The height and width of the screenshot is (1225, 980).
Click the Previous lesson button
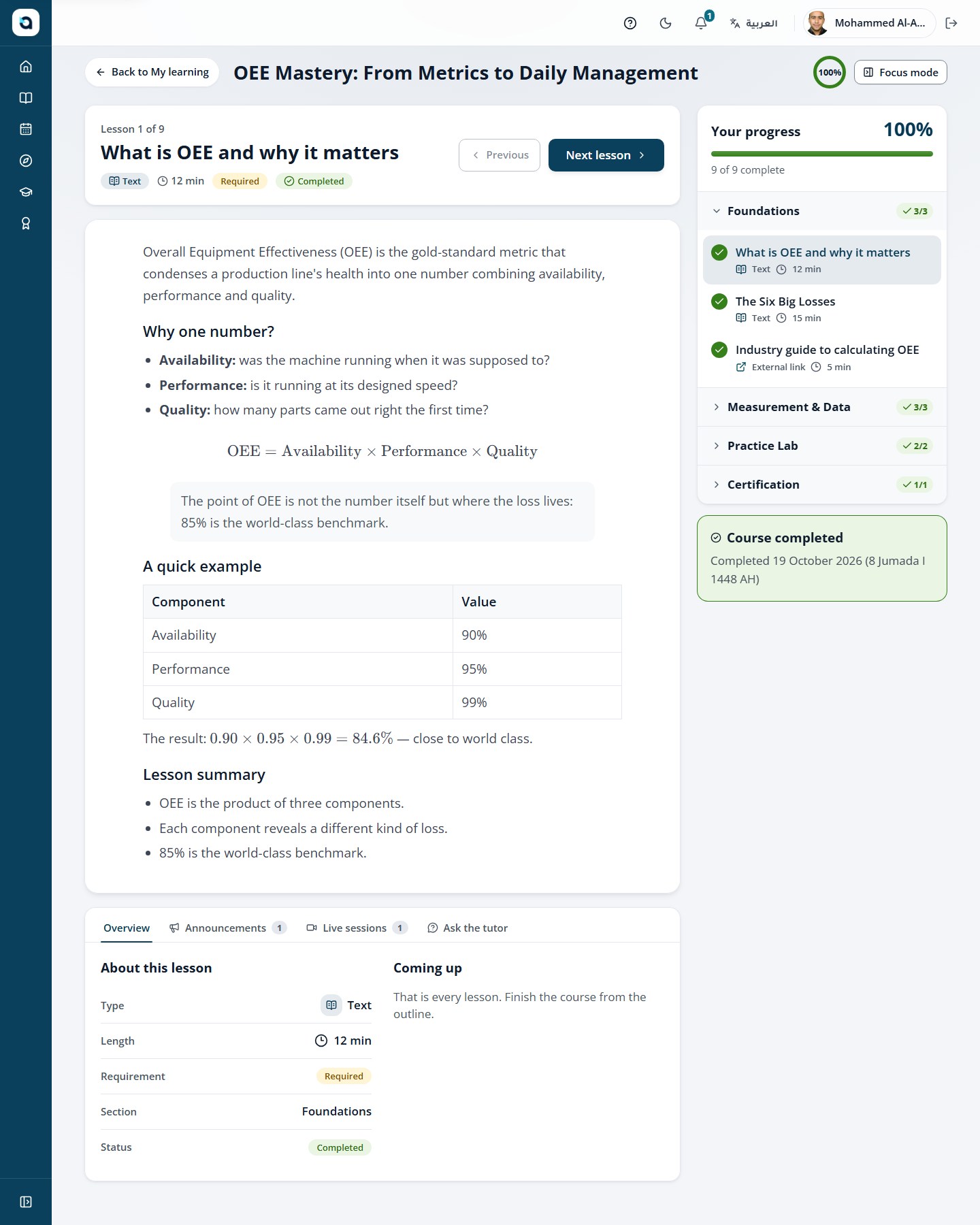coord(500,155)
